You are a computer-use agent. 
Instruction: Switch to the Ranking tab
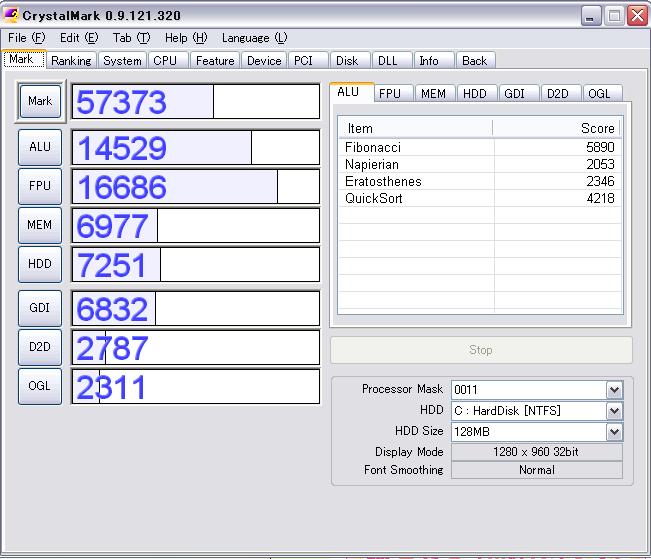pyautogui.click(x=71, y=61)
